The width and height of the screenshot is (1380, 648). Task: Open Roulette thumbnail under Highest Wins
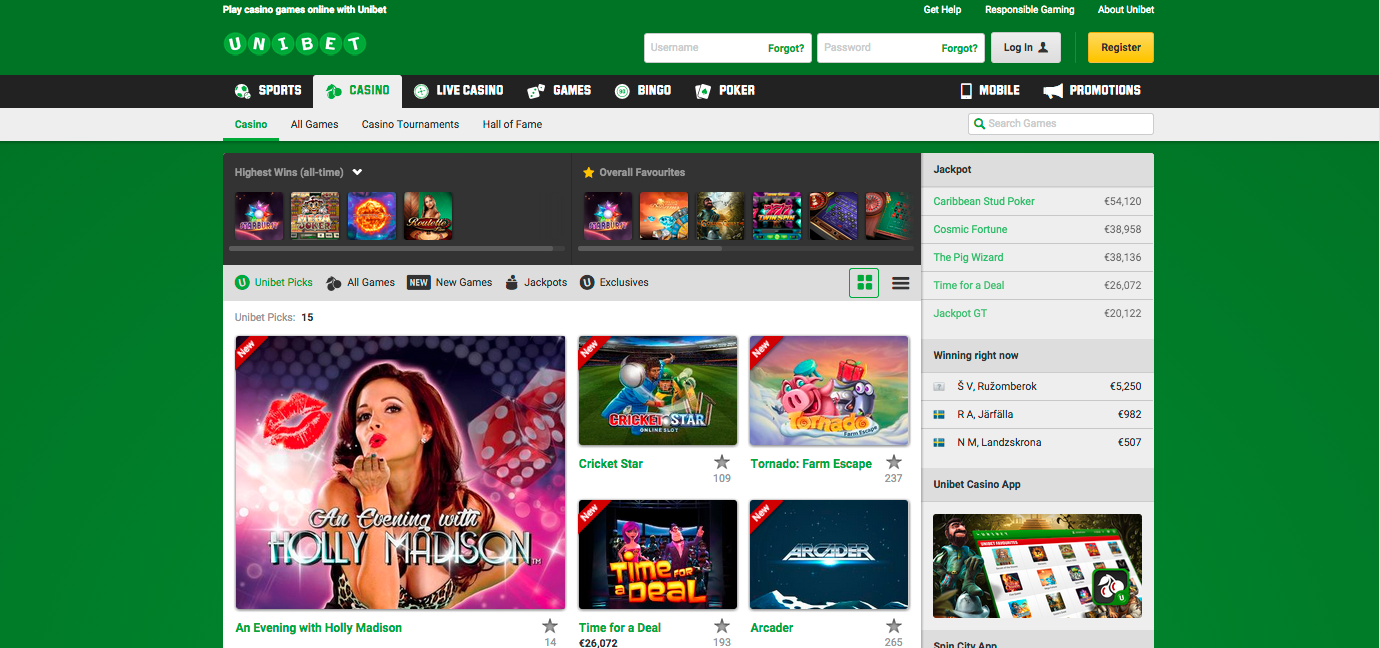(428, 216)
